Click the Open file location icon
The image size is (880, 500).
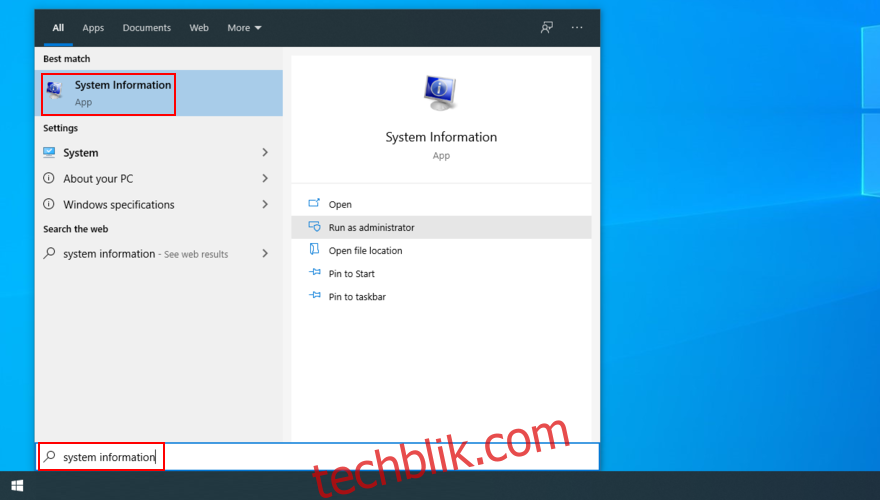point(314,250)
